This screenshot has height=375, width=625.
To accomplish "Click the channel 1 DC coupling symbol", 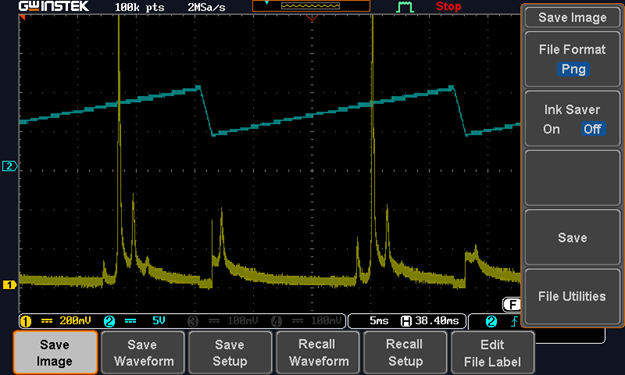I will pos(47,321).
